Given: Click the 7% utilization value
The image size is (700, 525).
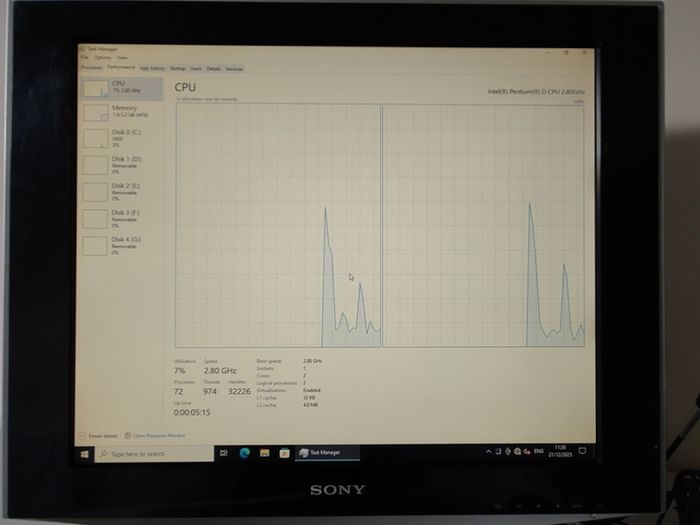Looking at the screenshot, I should [x=179, y=371].
